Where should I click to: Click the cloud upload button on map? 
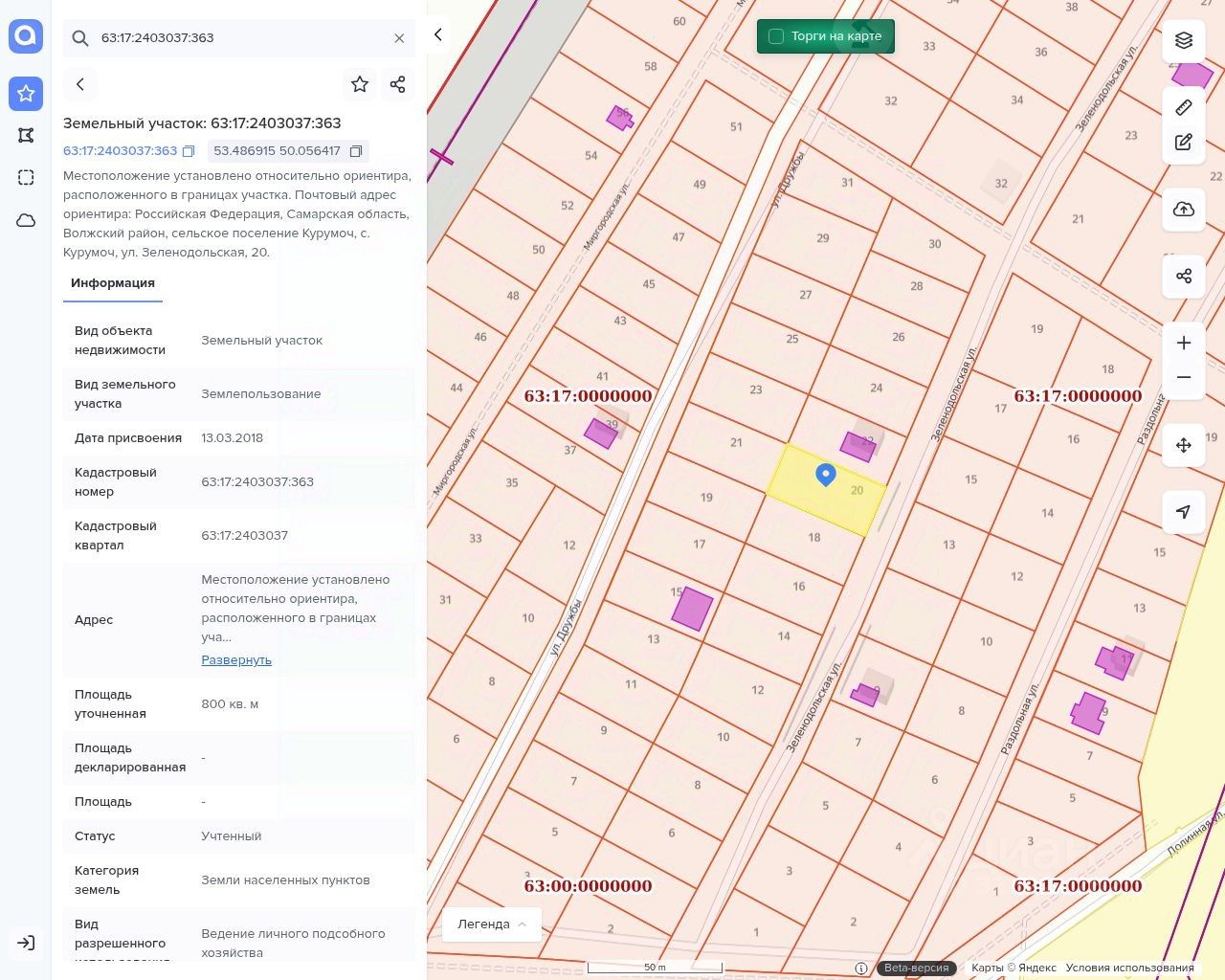tap(1184, 209)
